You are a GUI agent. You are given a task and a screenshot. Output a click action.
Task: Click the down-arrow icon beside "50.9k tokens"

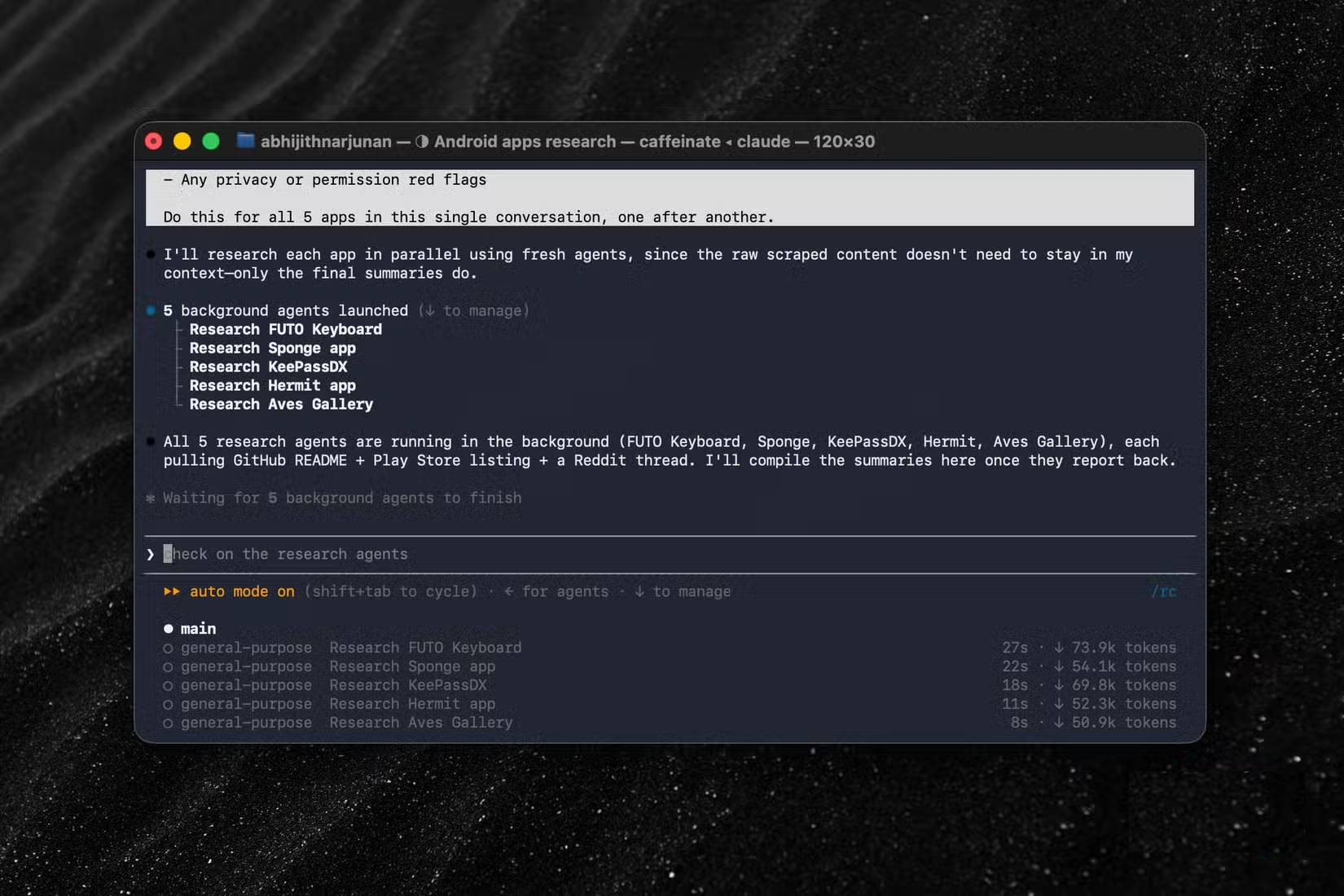(x=1059, y=723)
